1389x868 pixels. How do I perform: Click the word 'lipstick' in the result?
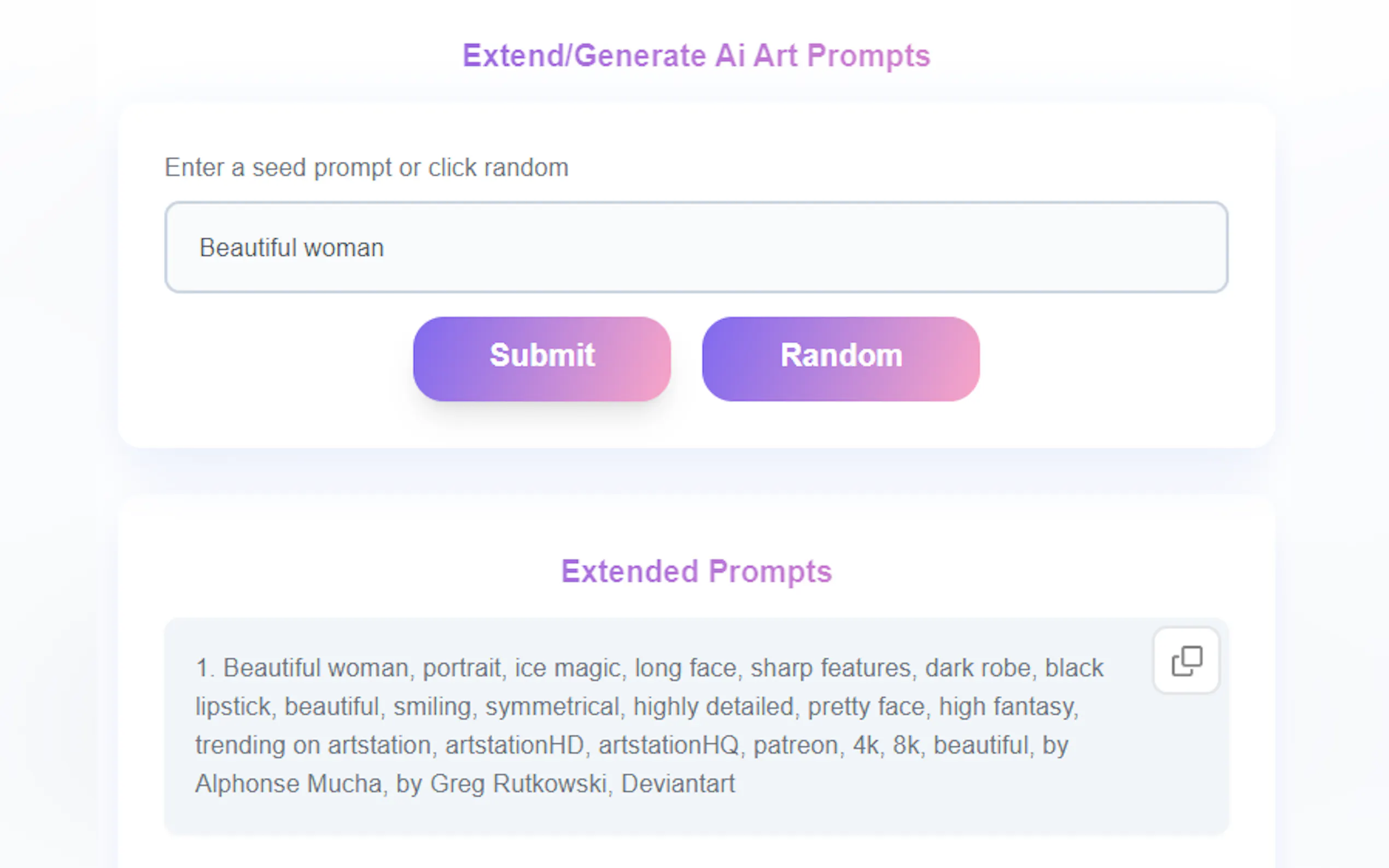(232, 707)
